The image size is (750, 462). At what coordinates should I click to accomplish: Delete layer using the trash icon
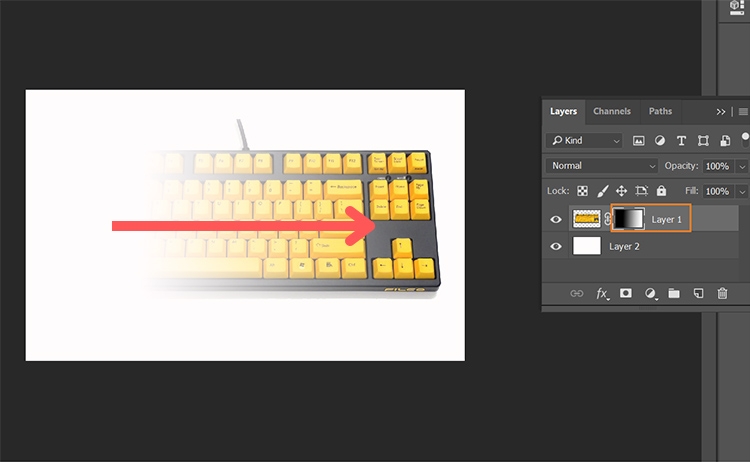point(722,293)
